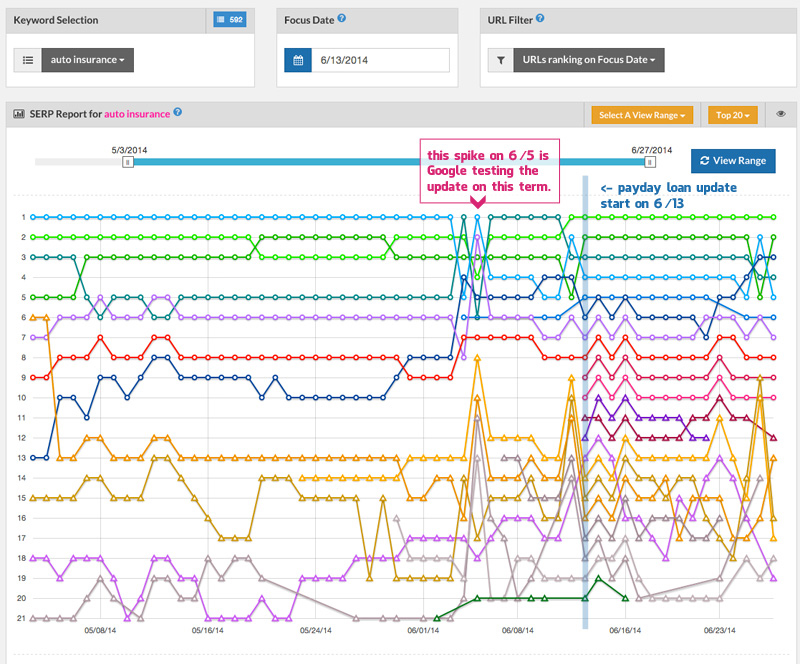Click the pink 6/5 spike annotation box
The width and height of the screenshot is (800, 664).
coord(490,171)
